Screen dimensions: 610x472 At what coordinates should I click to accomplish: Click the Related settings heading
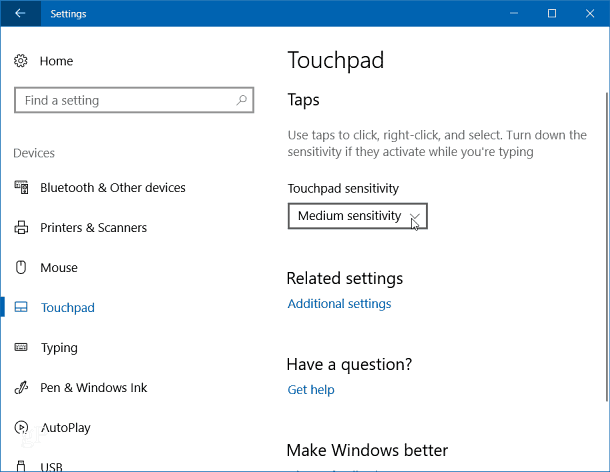click(x=345, y=279)
